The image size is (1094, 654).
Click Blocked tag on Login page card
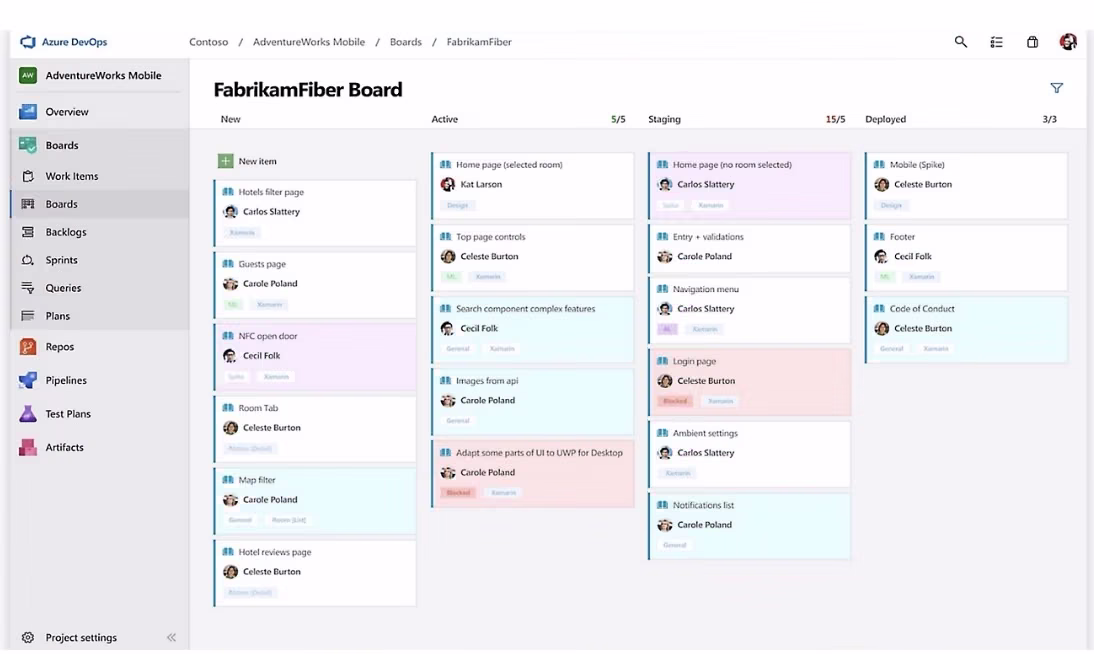pos(675,401)
